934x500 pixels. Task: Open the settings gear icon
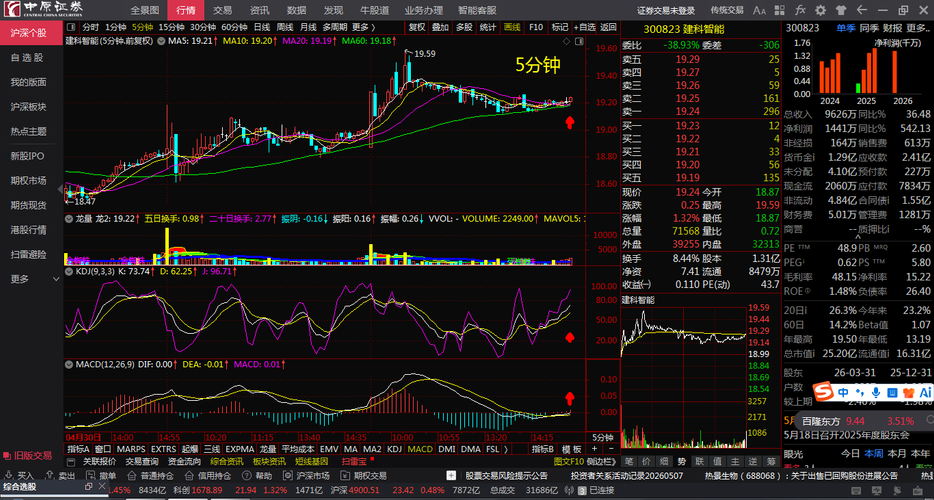[x=820, y=10]
